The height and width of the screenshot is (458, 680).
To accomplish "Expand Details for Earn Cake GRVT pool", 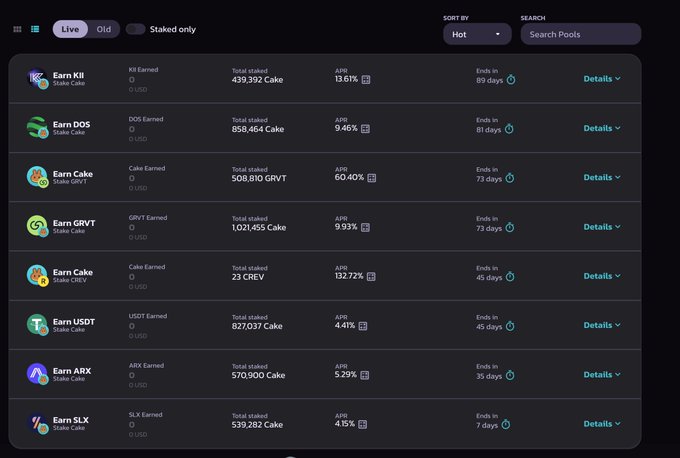I will (x=602, y=177).
